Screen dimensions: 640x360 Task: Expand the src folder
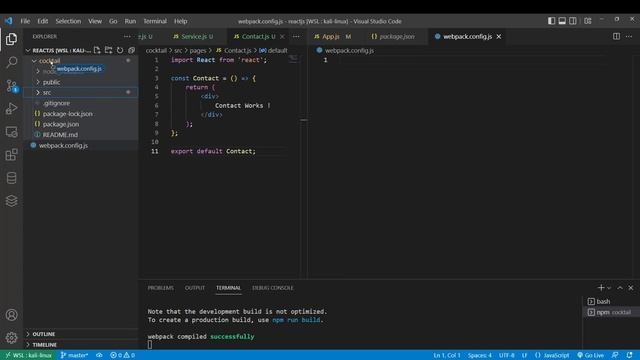(38, 93)
